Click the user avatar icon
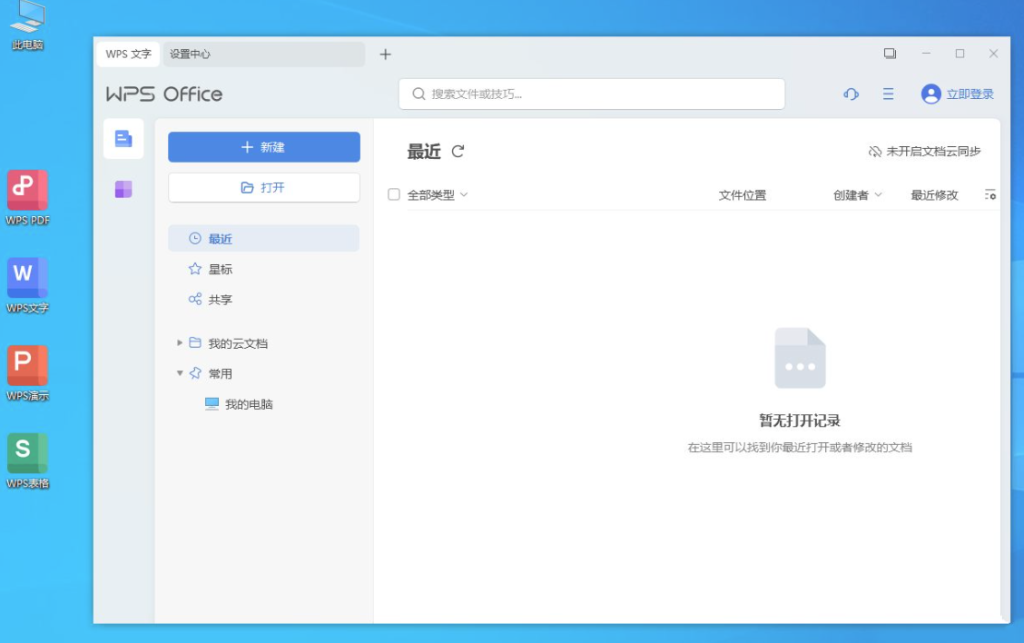1024x643 pixels. click(x=931, y=94)
